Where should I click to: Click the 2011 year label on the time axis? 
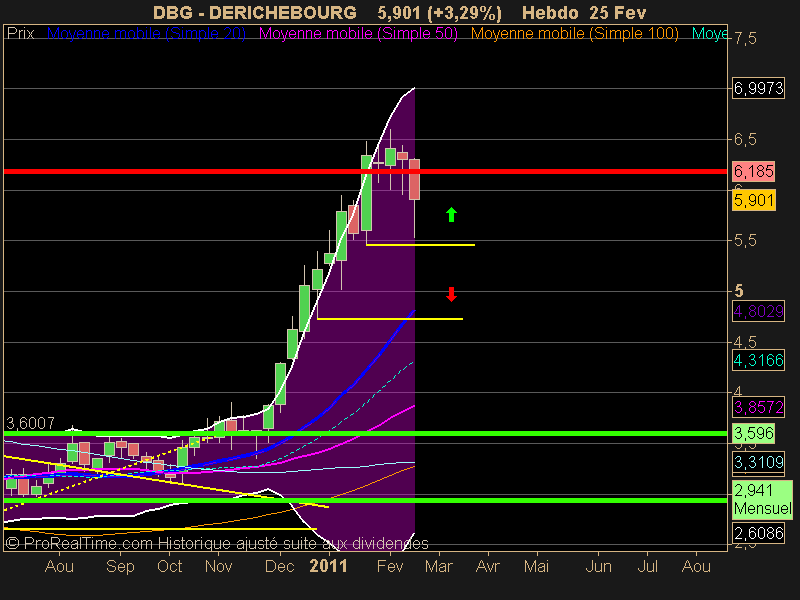(329, 566)
